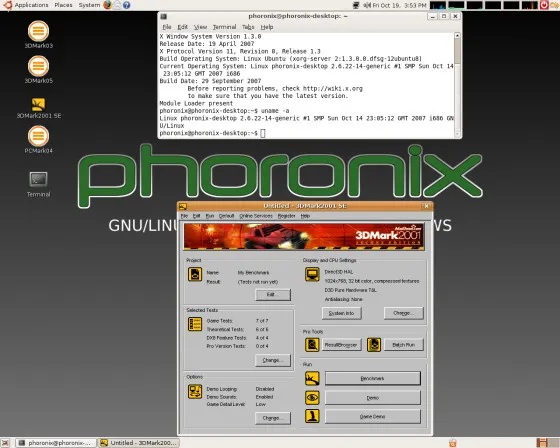Click the Project icon in 3DMark2001
Image resolution: width=560 pixels, height=448 pixels.
(195, 274)
